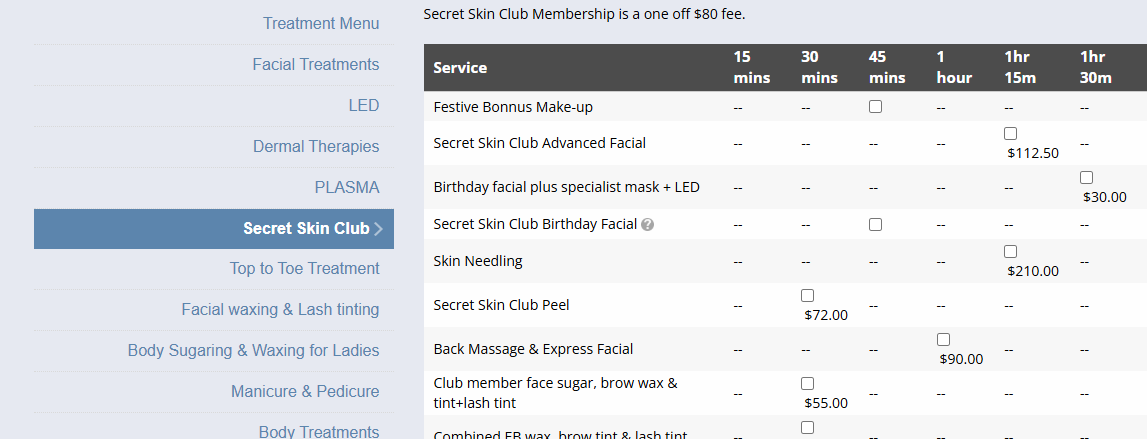Image resolution: width=1147 pixels, height=439 pixels.
Task: Tick the $55.00 club member face sugar checkbox
Action: tap(808, 384)
